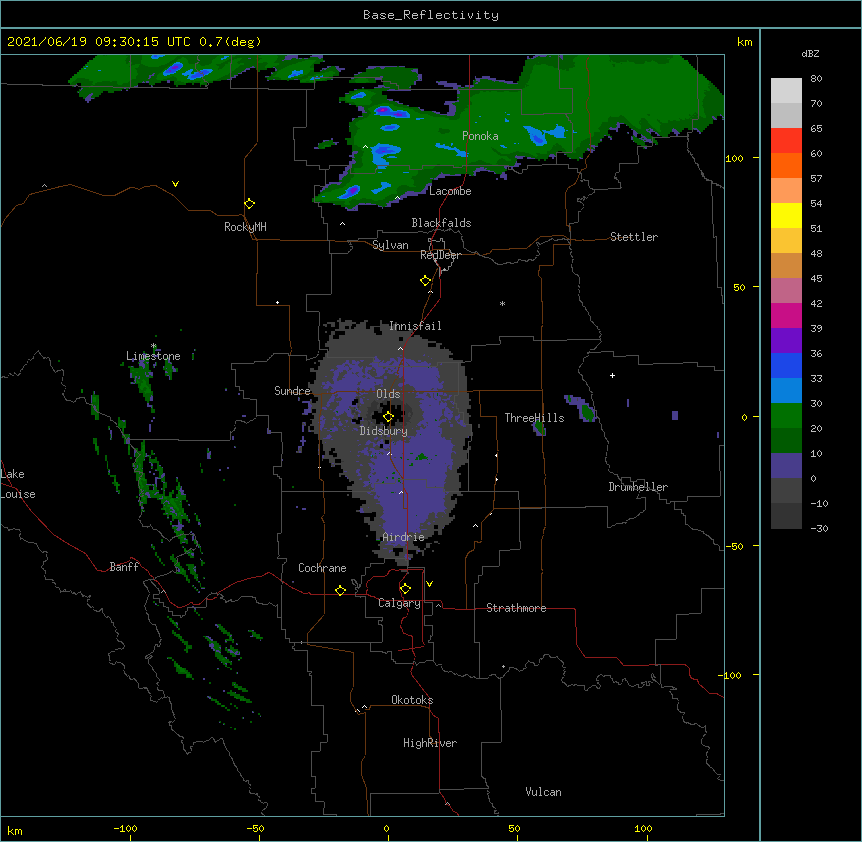Image resolution: width=862 pixels, height=842 pixels.
Task: Click the Ponoka city label
Action: tap(480, 136)
